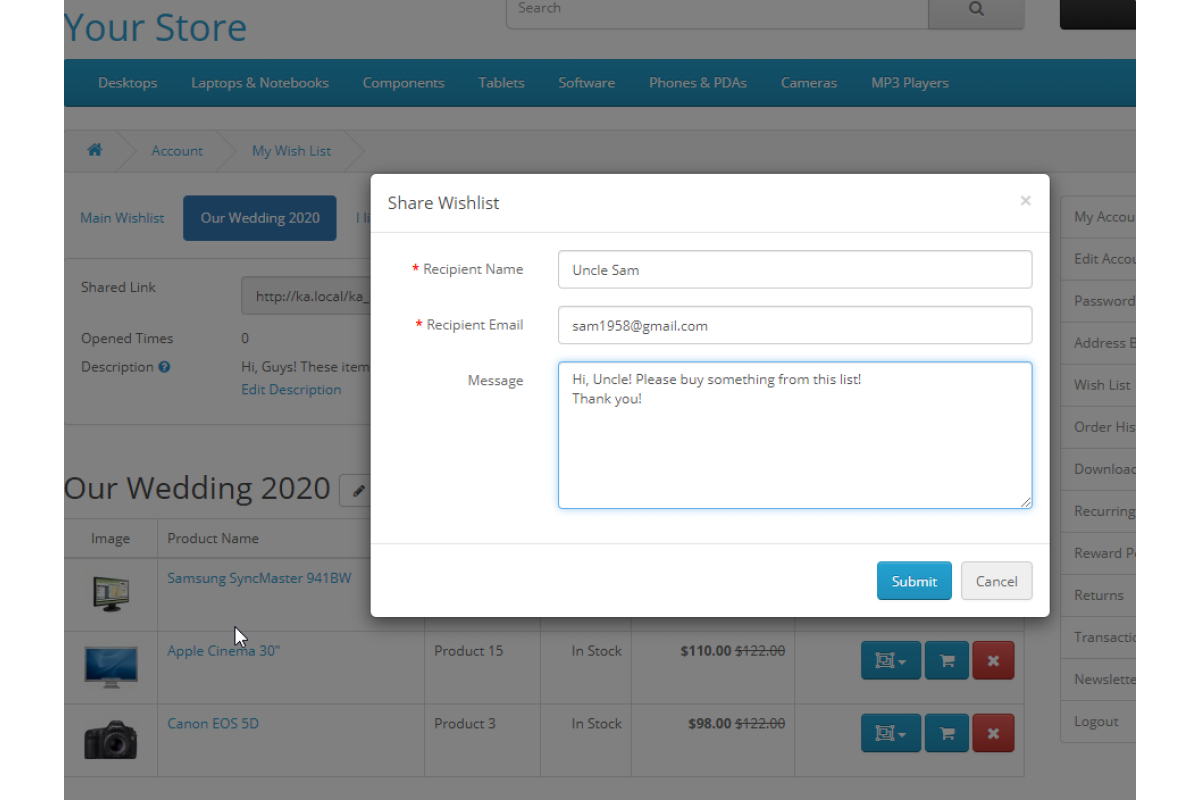Click Samsung SyncMaster 941BW product thumbnail

110,594
